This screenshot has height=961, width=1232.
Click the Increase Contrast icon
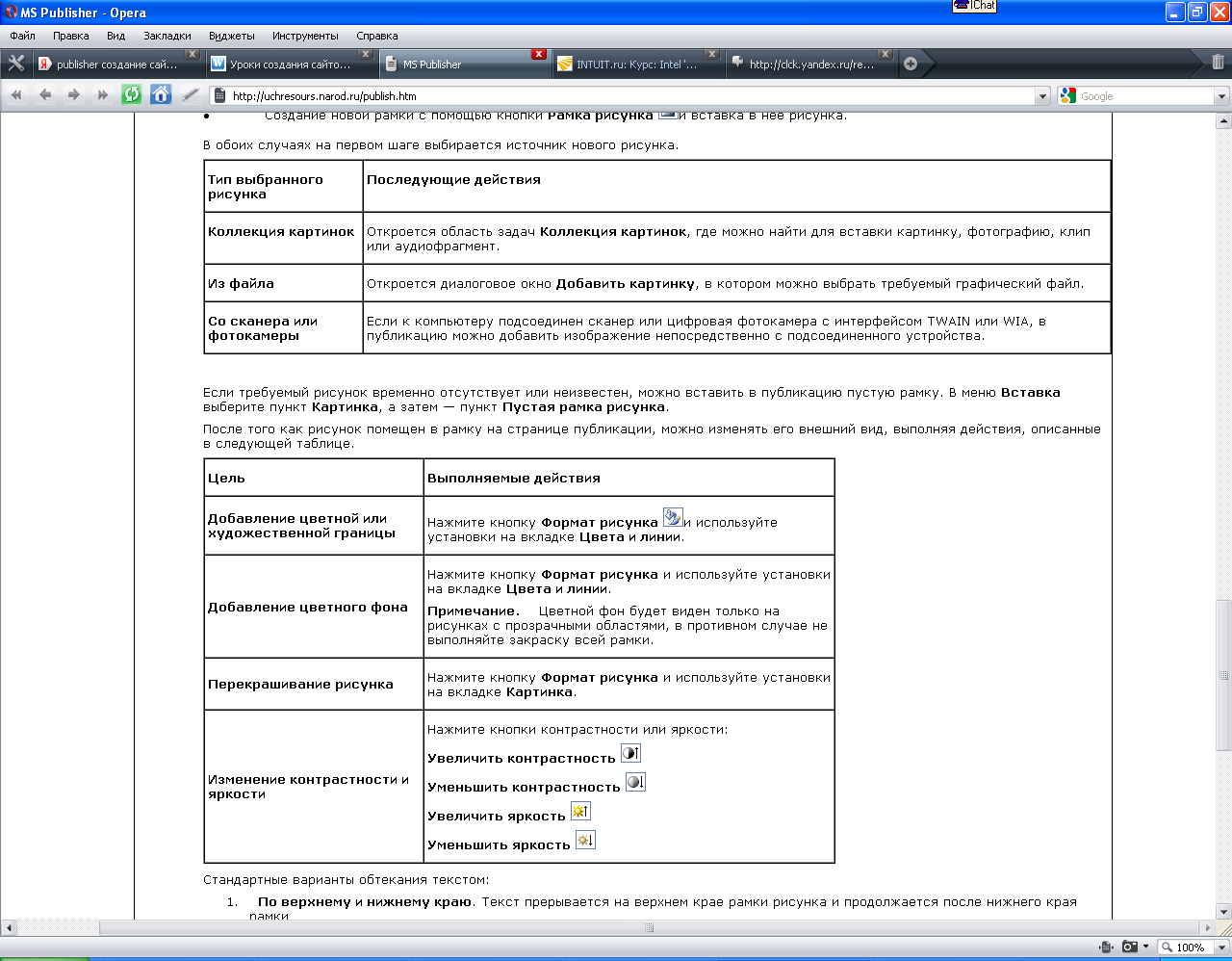630,753
